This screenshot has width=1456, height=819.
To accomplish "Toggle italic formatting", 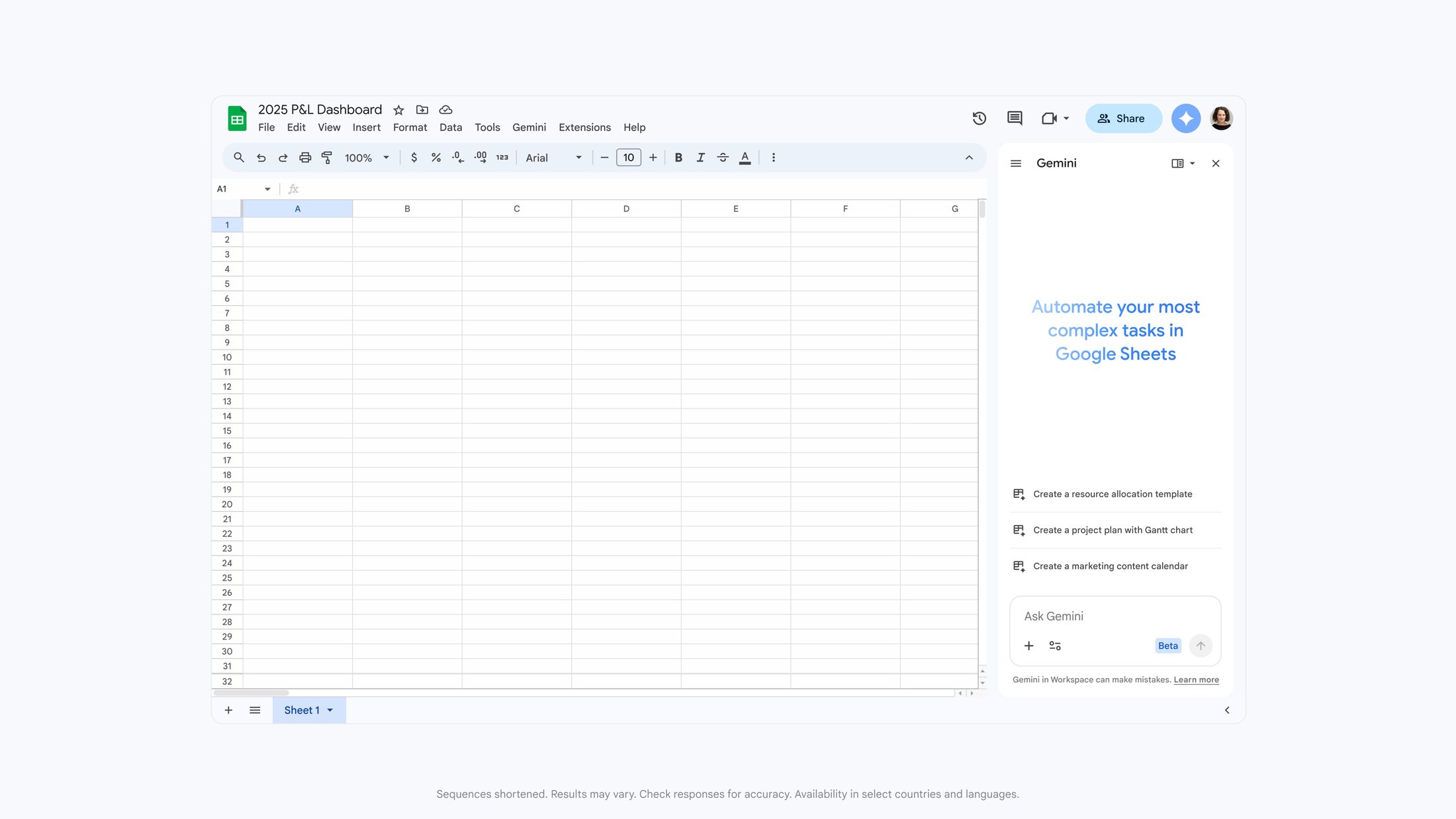I will pyautogui.click(x=700, y=158).
